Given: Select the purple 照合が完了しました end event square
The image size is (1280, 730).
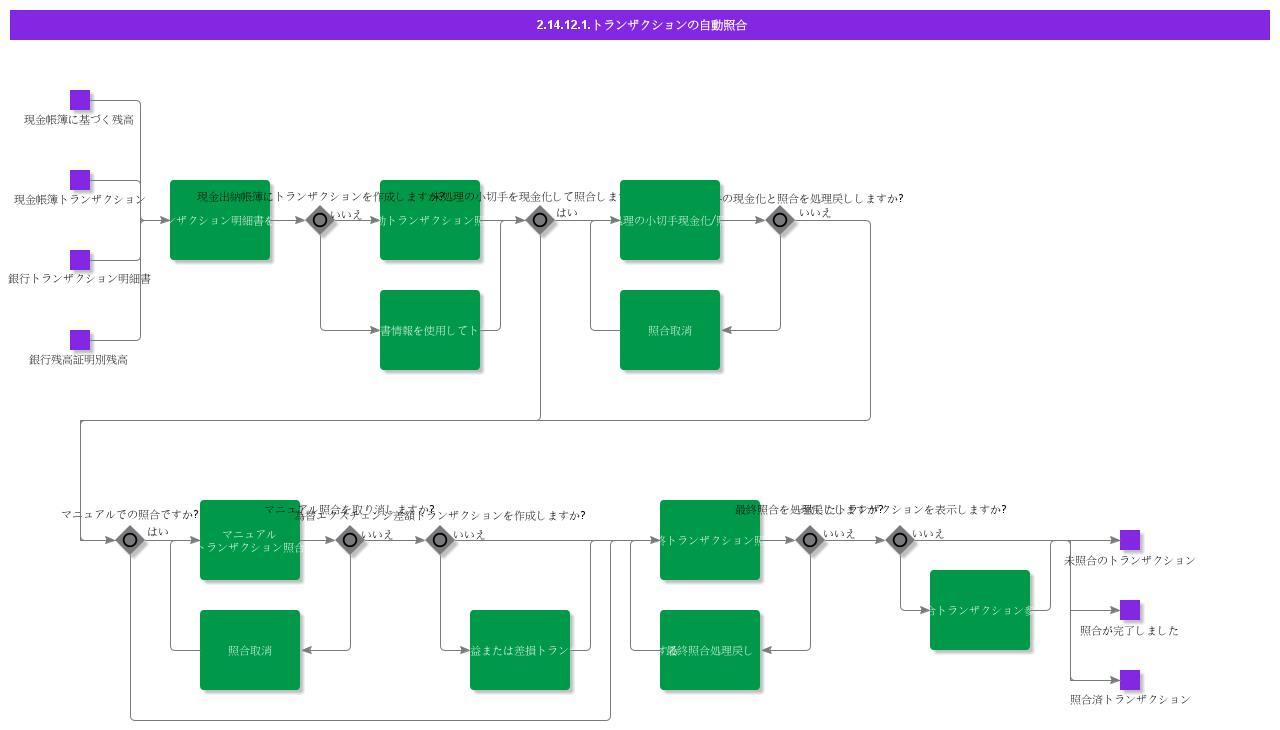Looking at the screenshot, I should [1130, 610].
